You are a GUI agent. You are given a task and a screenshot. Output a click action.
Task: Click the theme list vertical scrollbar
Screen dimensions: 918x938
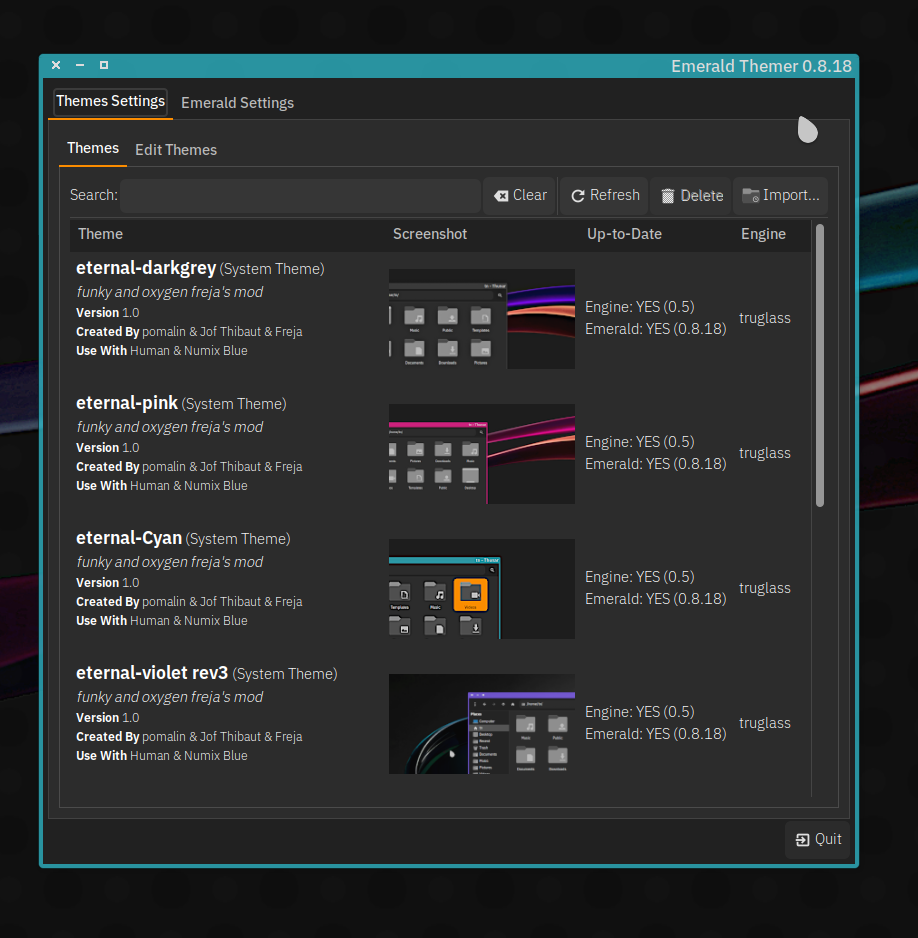pos(820,366)
